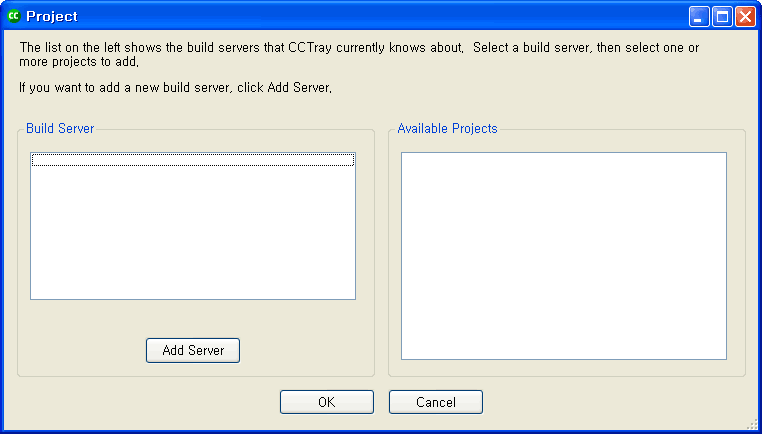
Task: Minimize the Project dialog window
Action: point(699,16)
